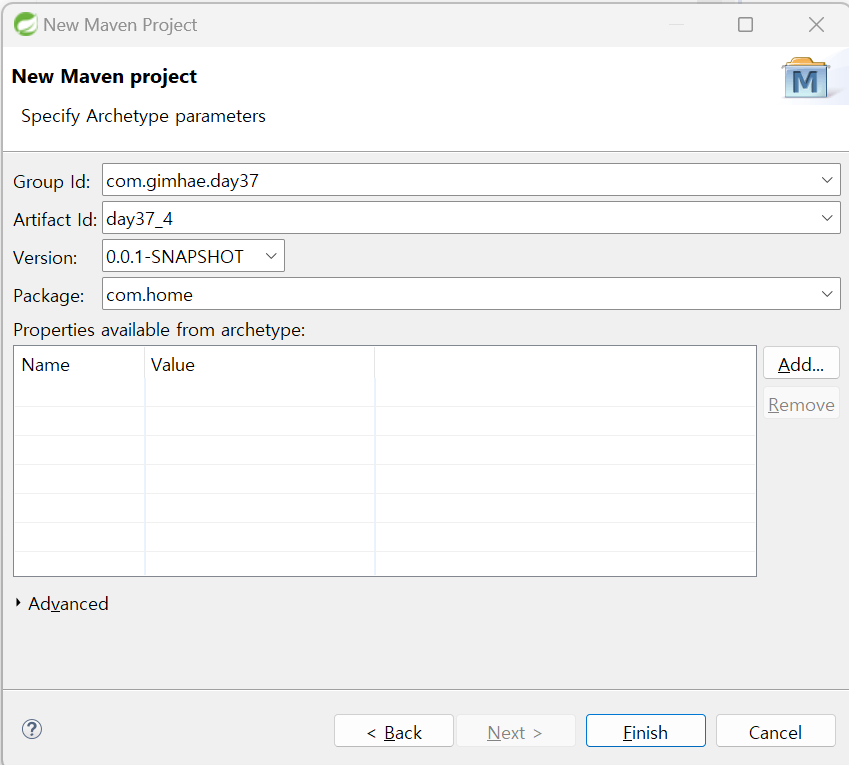Click the Maven M wizard banner icon

click(x=805, y=78)
